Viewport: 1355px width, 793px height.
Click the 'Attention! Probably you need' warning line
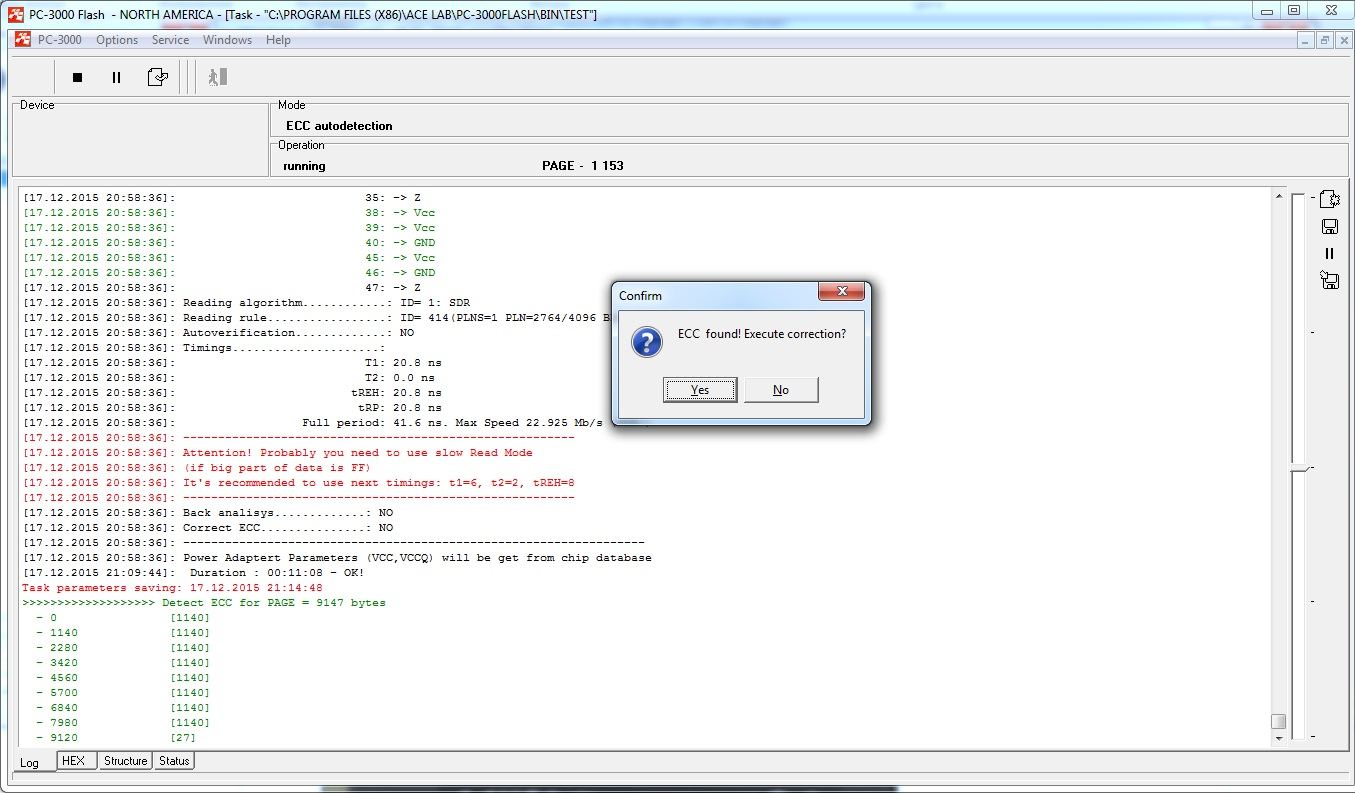tap(277, 453)
